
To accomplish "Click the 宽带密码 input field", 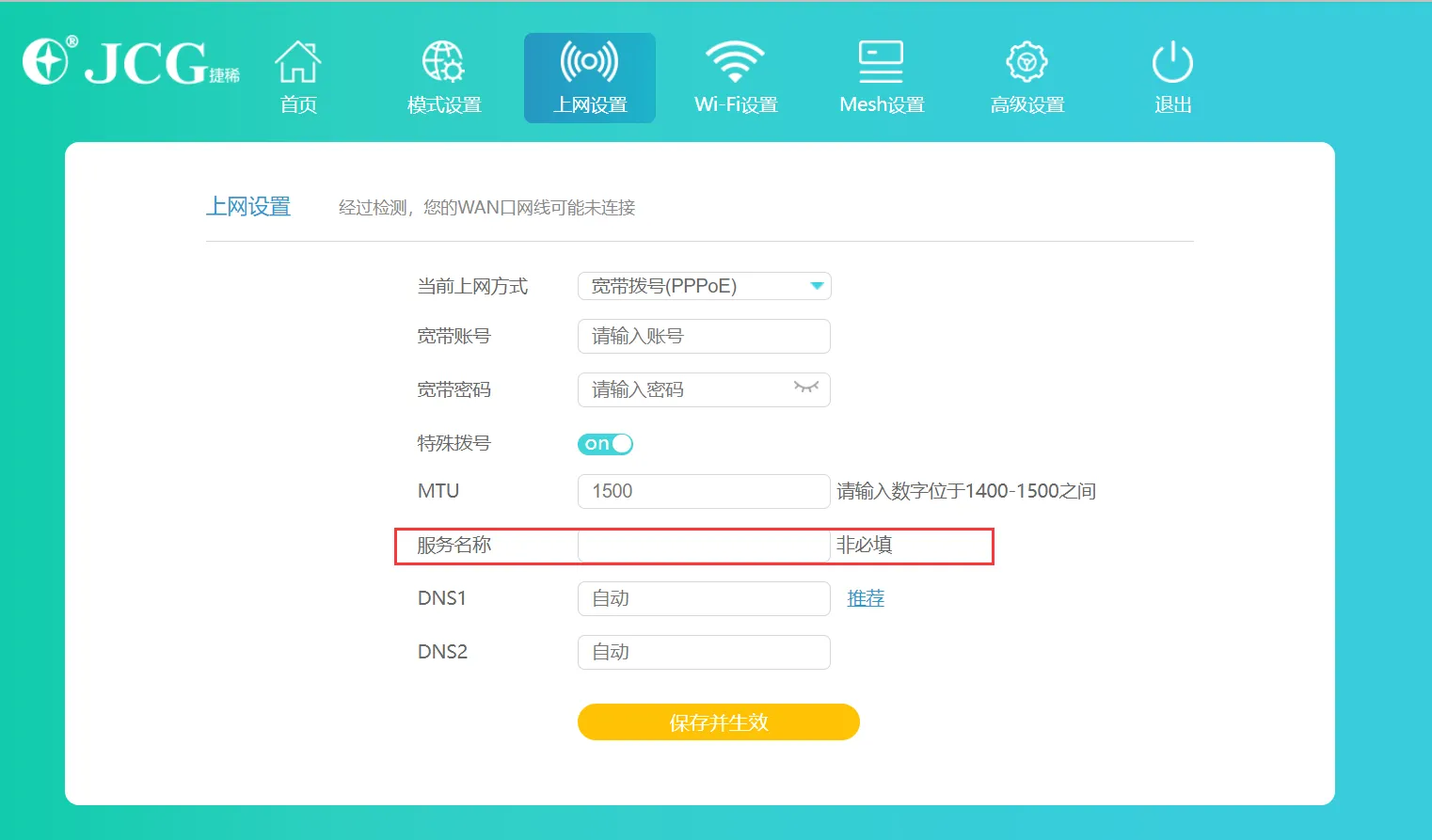I will (704, 389).
